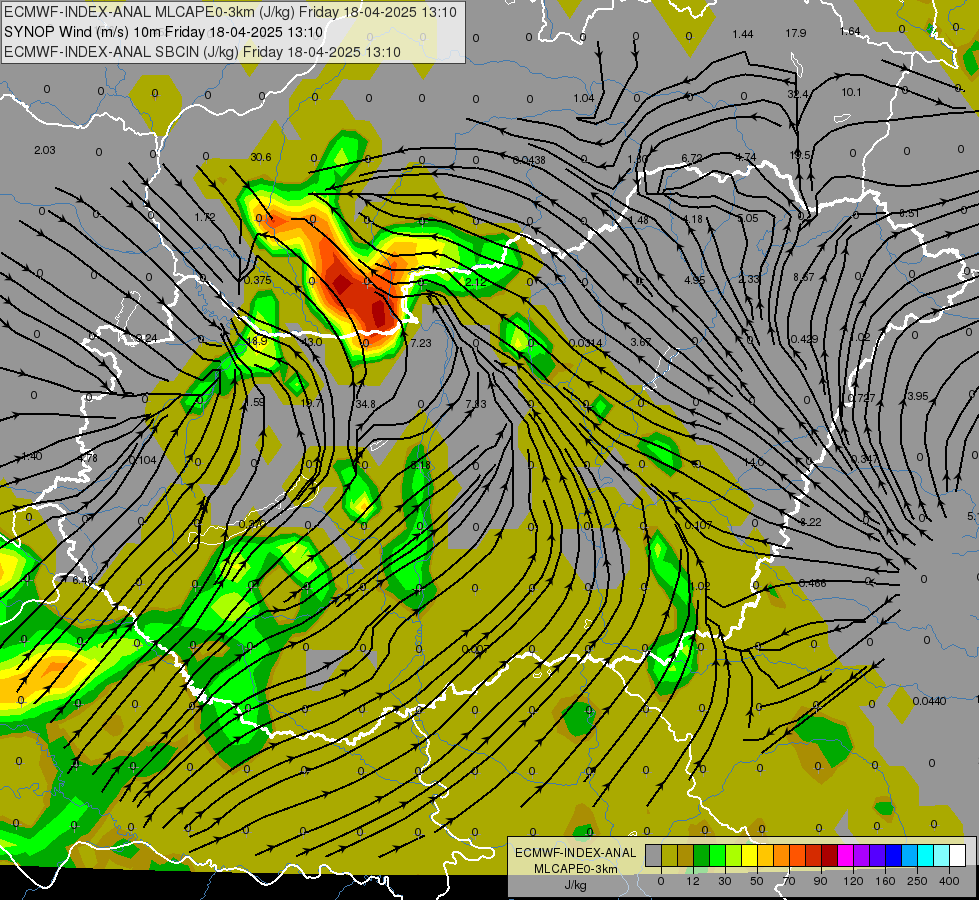The width and height of the screenshot is (979, 900).
Task: Click the legend tick label 400
Action: pyautogui.click(x=949, y=881)
